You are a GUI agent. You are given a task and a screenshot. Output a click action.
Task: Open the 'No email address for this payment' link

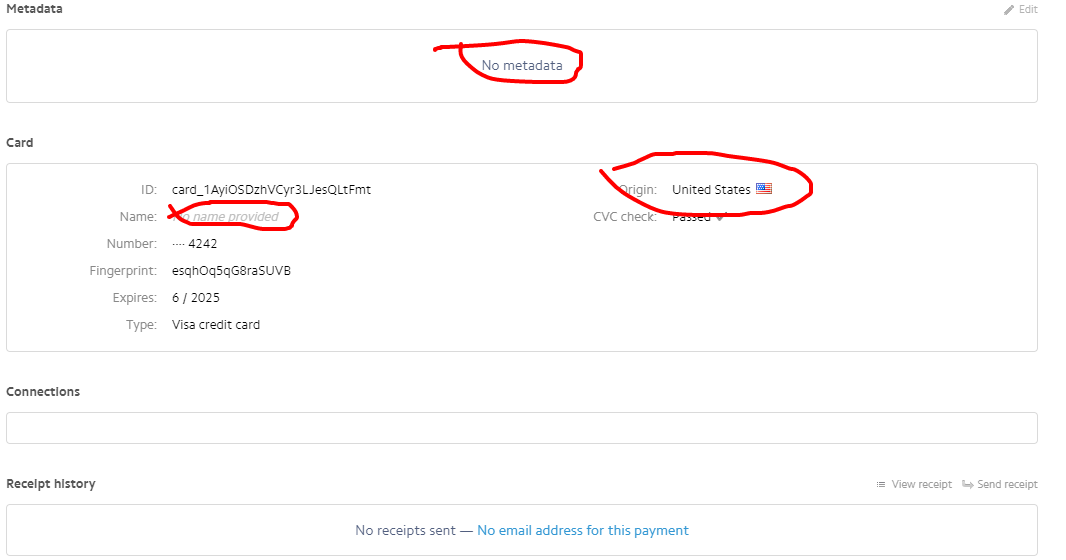click(583, 531)
